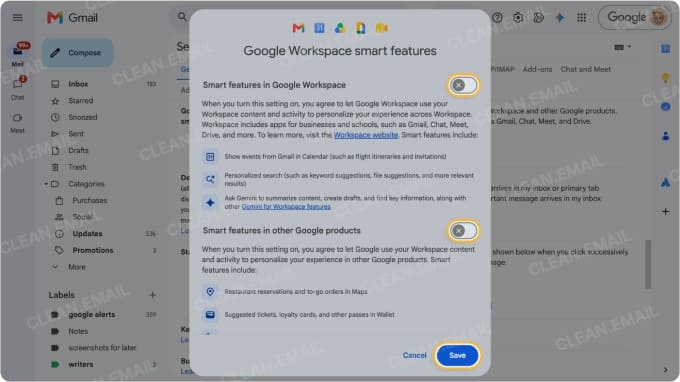Toggle Smart features in Google Workspace

[463, 85]
